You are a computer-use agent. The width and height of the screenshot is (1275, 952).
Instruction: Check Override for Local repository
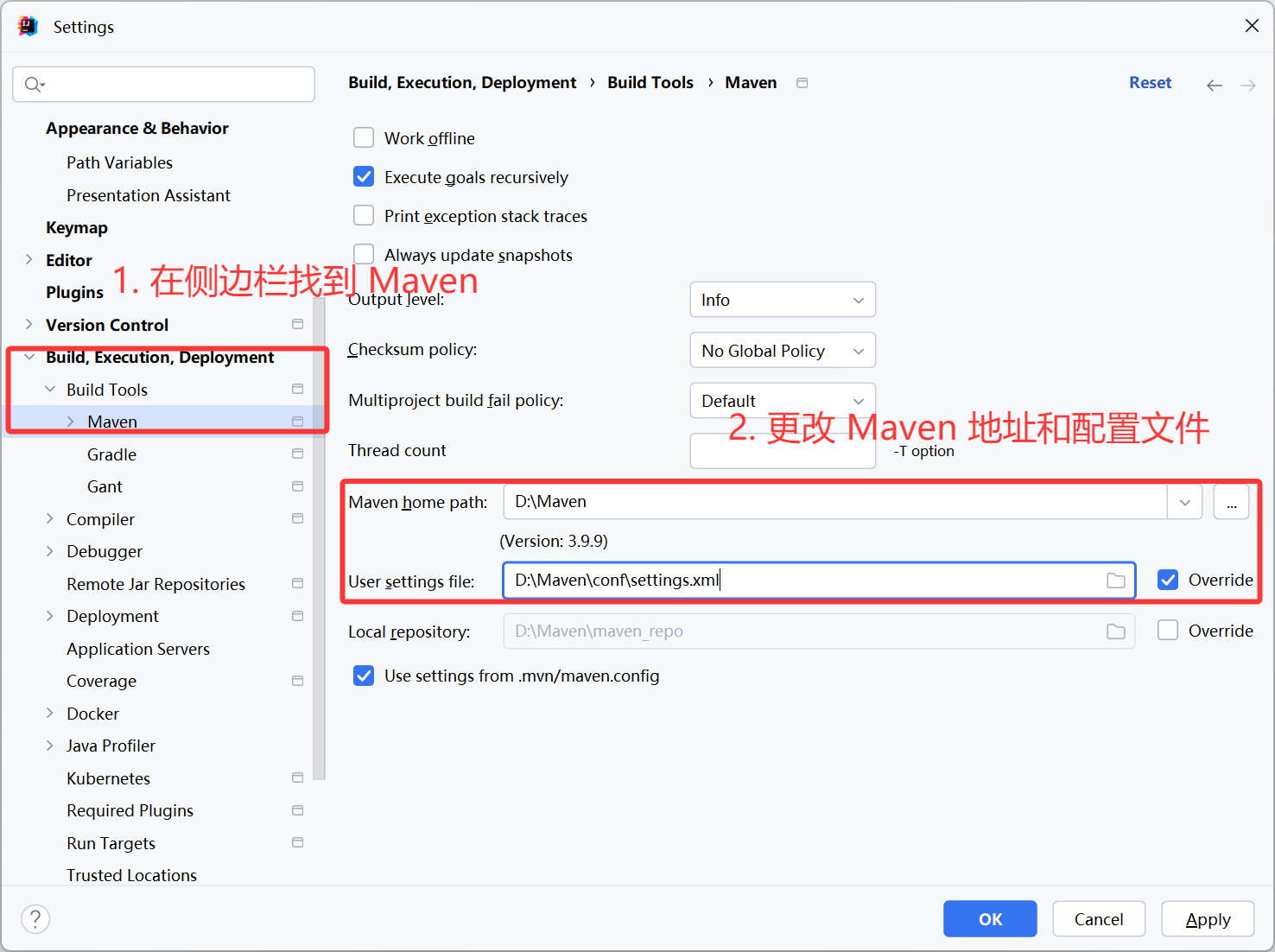pyautogui.click(x=1168, y=631)
